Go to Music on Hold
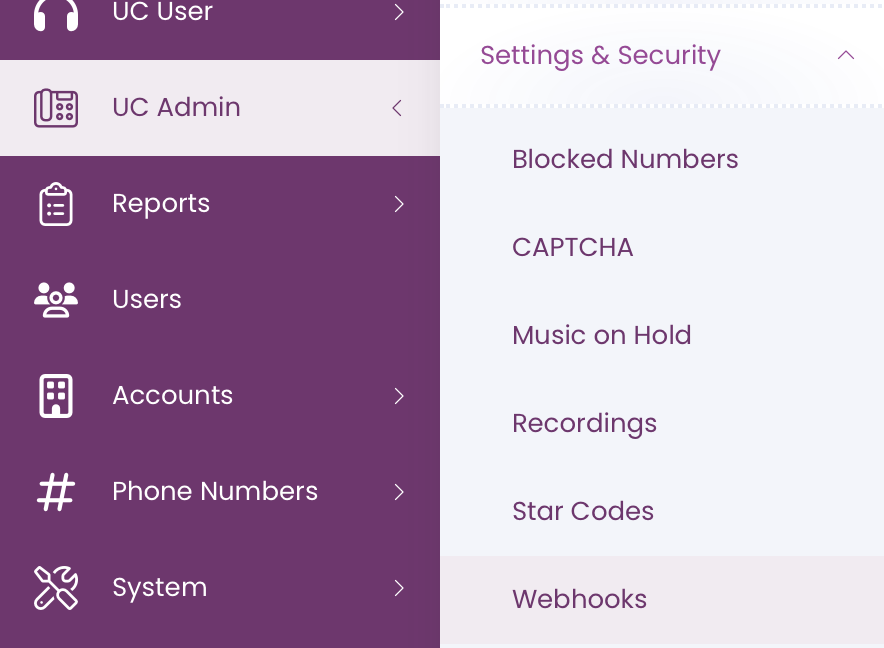Viewport: 884px width, 648px height. pos(602,335)
